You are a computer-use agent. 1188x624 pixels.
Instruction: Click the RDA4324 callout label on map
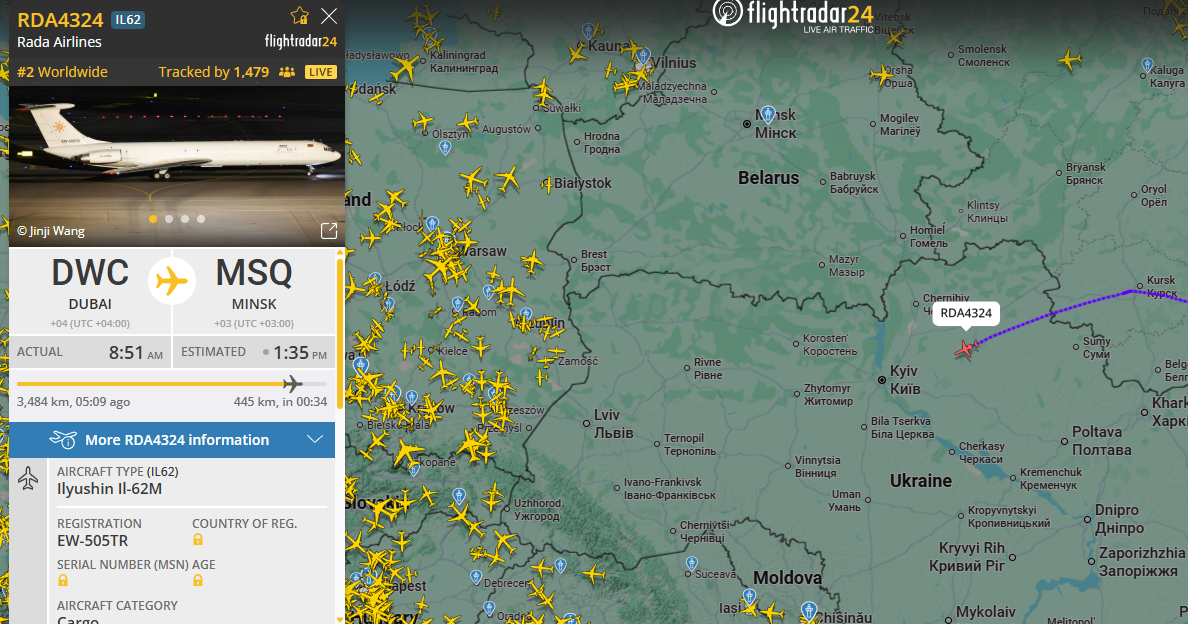[966, 313]
